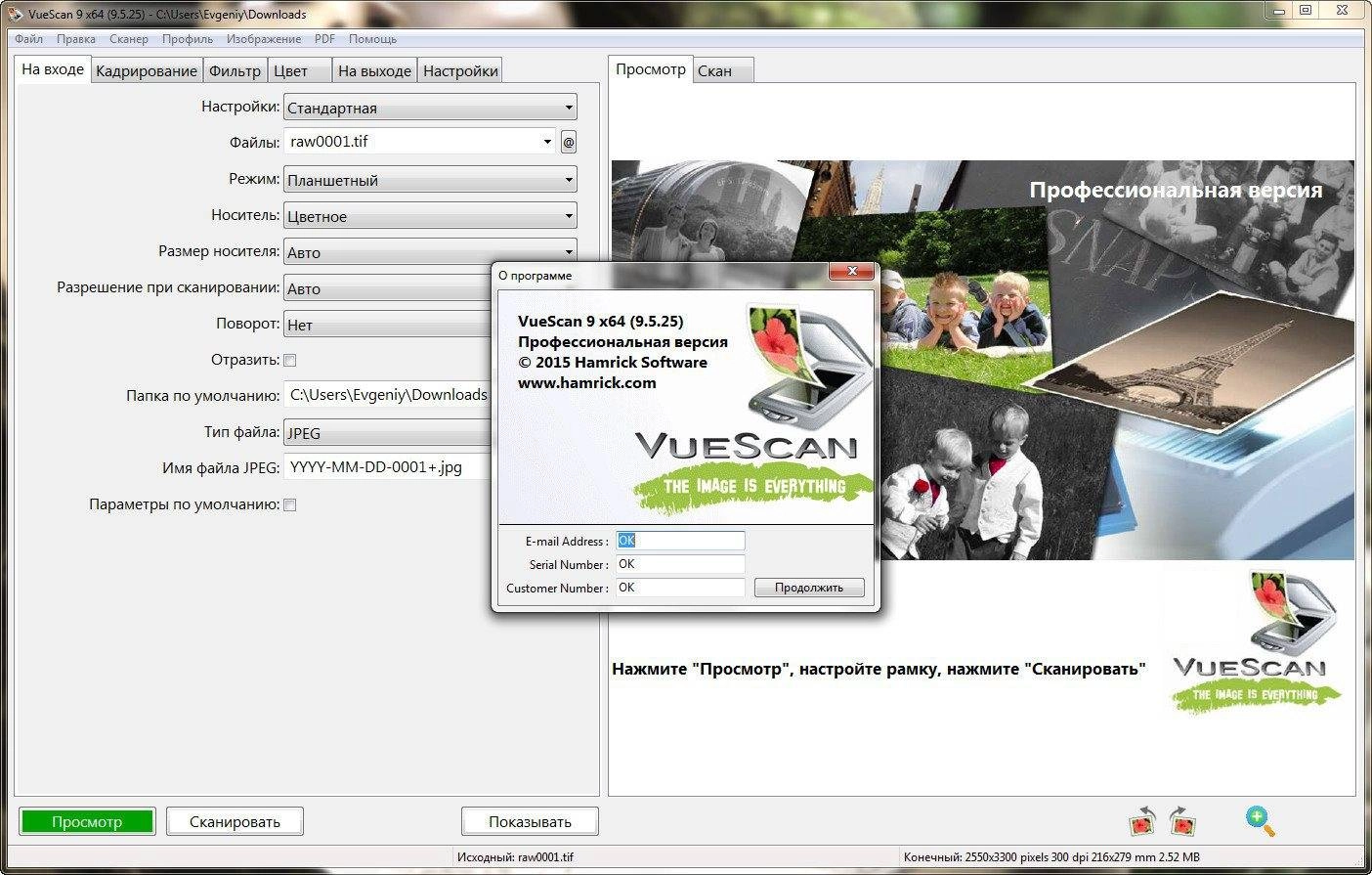Click the zoom in magnifier icon
This screenshot has width=1372, height=875.
click(x=1260, y=821)
